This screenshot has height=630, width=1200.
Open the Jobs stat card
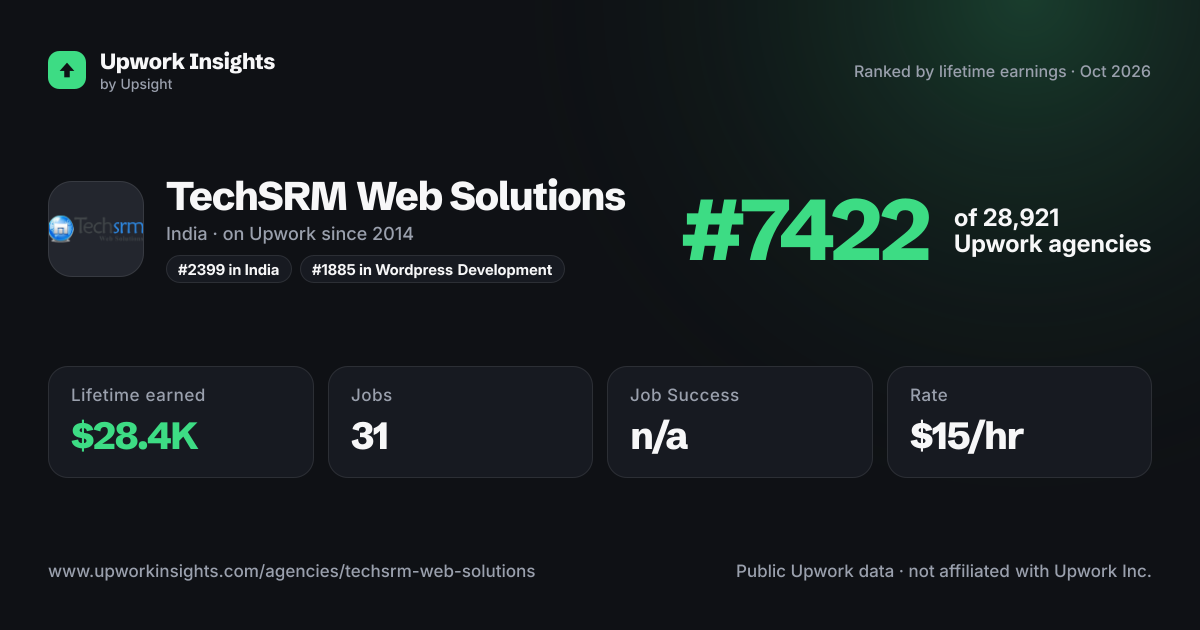(x=461, y=422)
